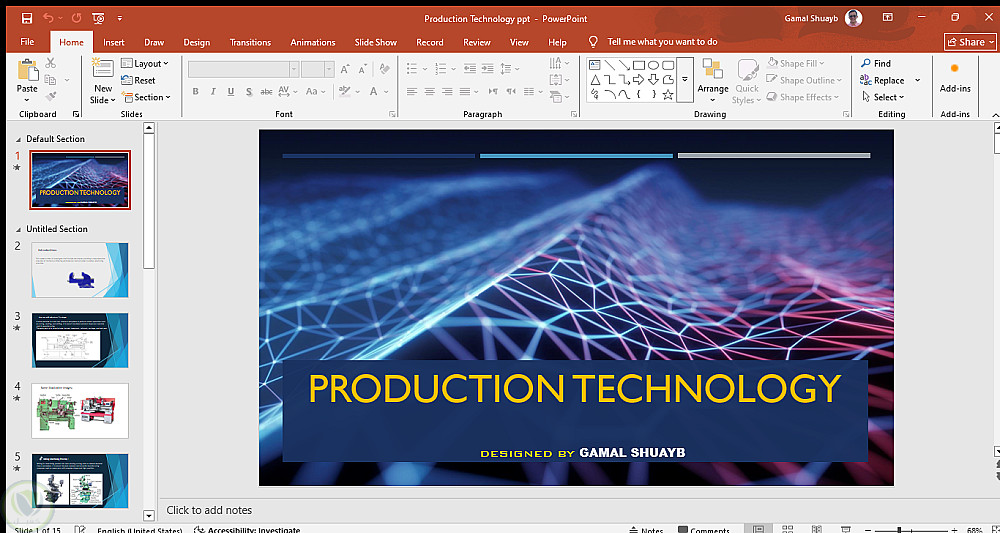Screen dimensions: 1000x533
Task: Click the Format Painter brush icon
Action: pyautogui.click(x=51, y=96)
